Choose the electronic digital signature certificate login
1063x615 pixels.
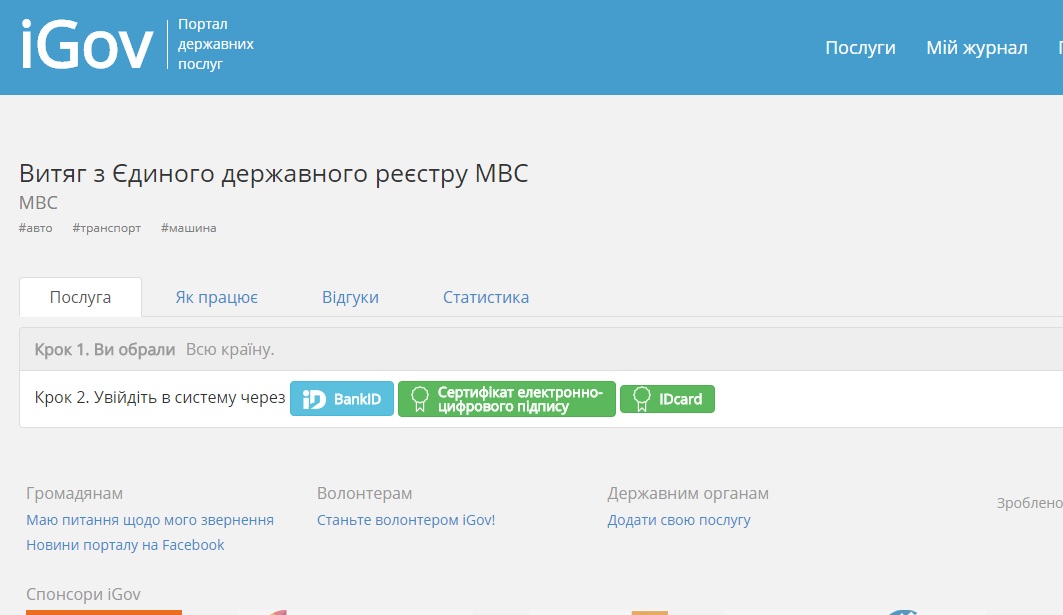pyautogui.click(x=507, y=399)
